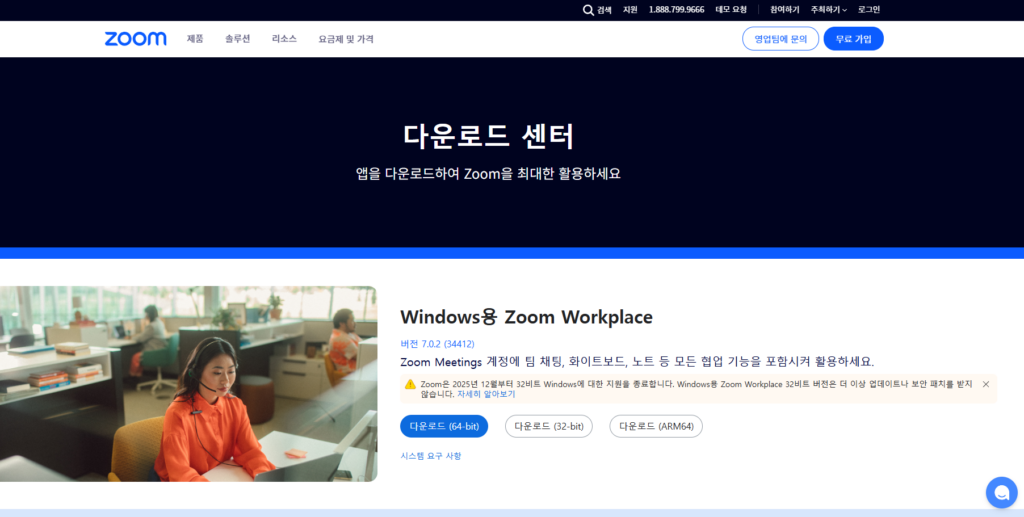The height and width of the screenshot is (517, 1024).
Task: Download the 64-bit Windows version
Action: [444, 426]
